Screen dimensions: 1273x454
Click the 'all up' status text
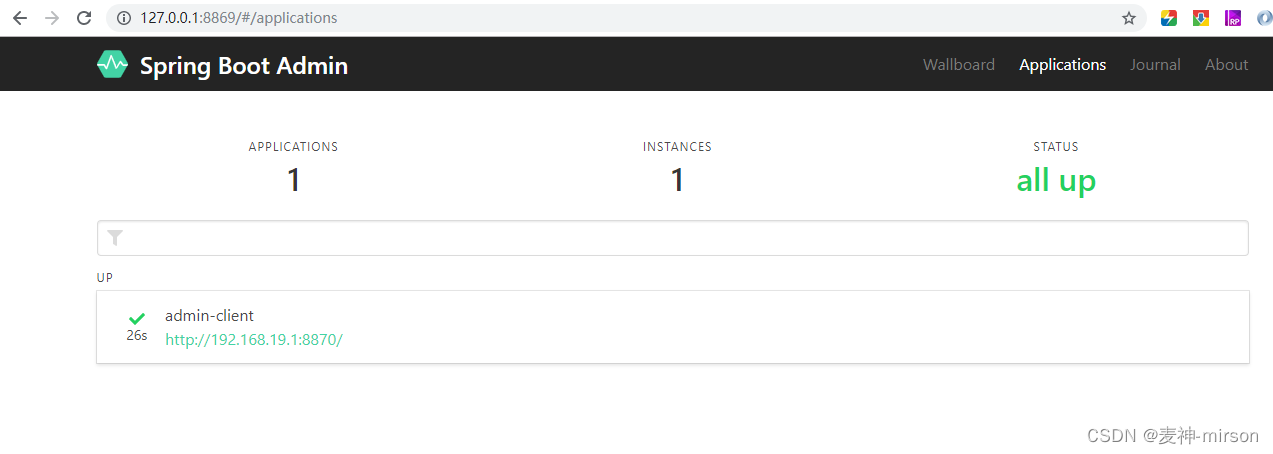click(x=1056, y=181)
